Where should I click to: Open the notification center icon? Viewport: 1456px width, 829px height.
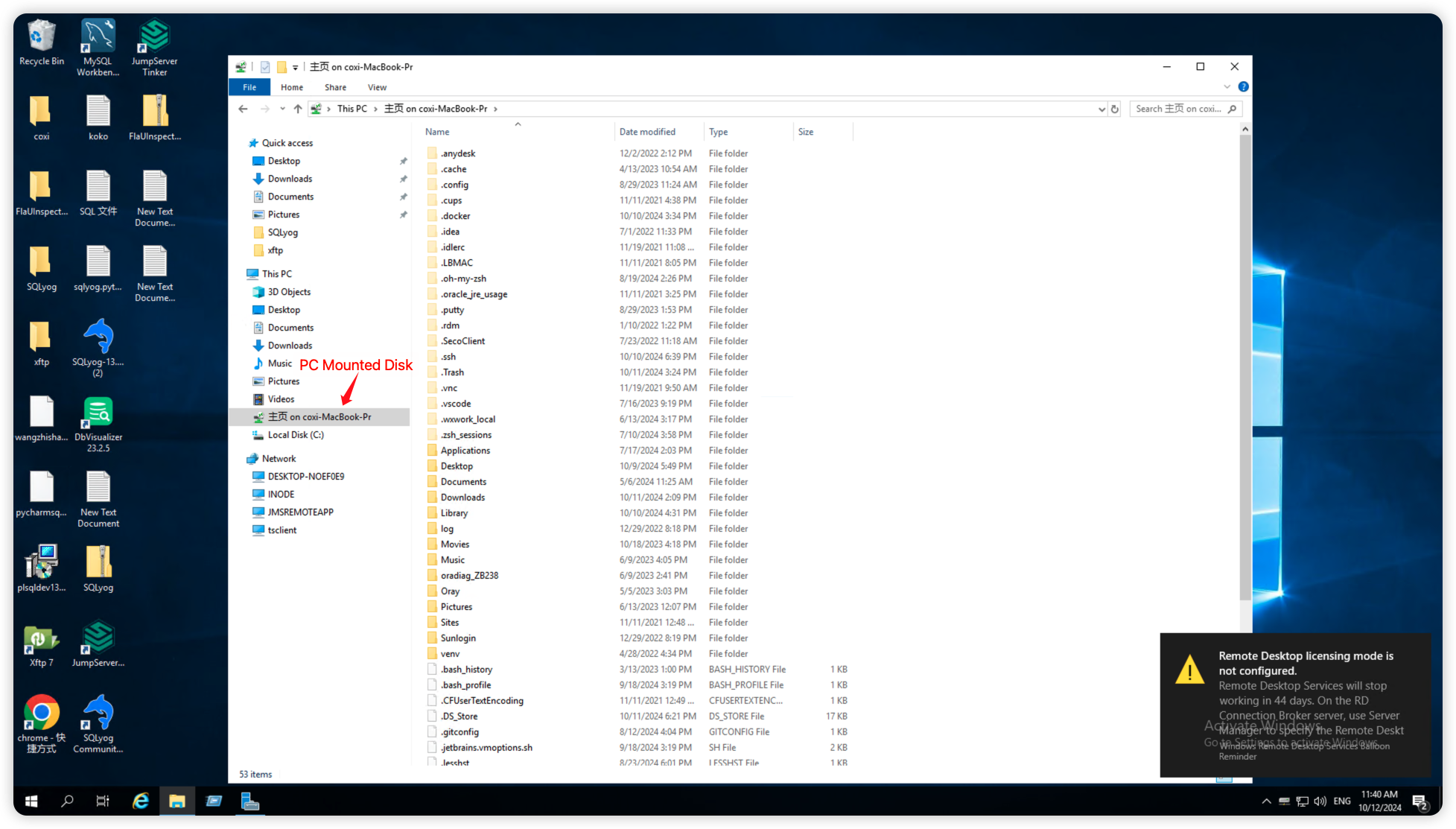click(1420, 801)
